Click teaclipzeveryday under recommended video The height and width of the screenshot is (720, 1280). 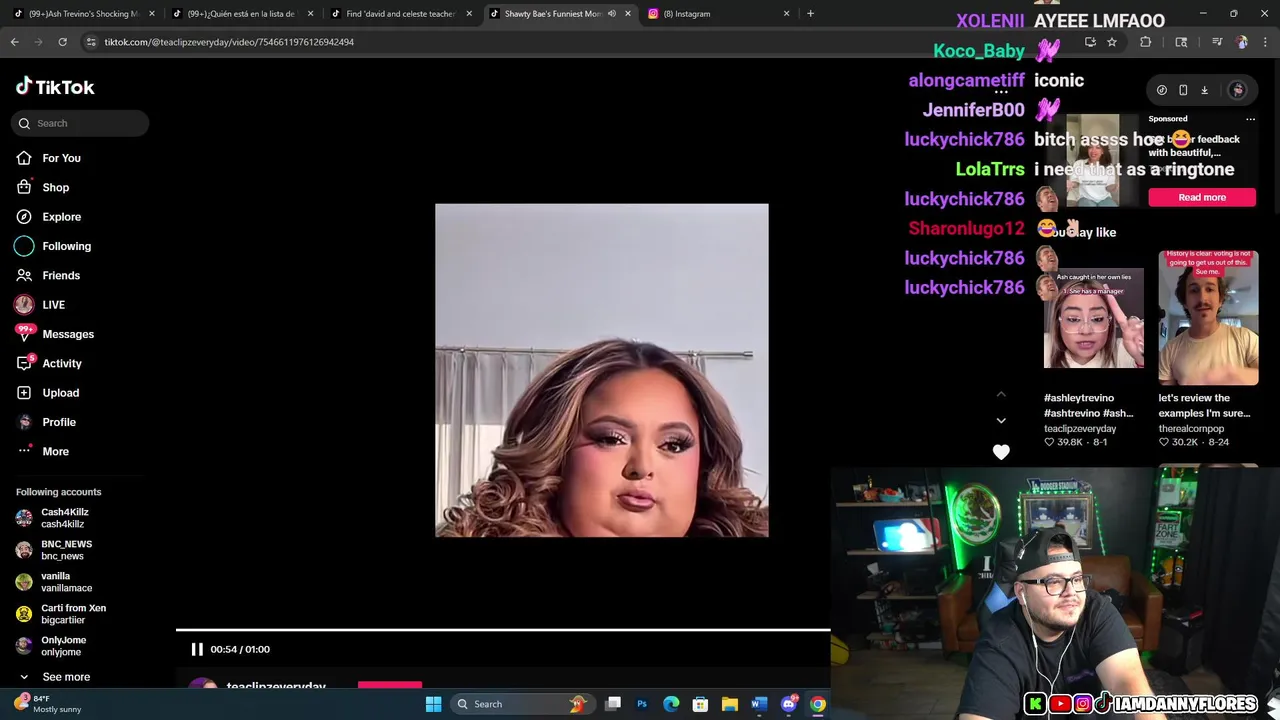point(1080,428)
